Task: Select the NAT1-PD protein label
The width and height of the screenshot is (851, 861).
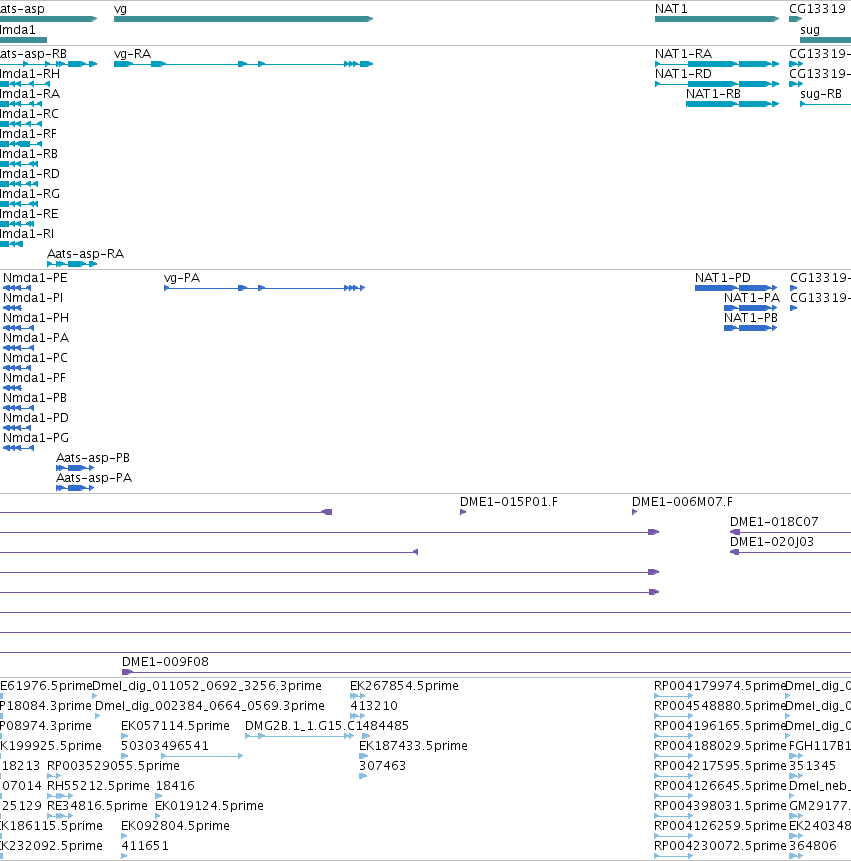Action: click(723, 278)
